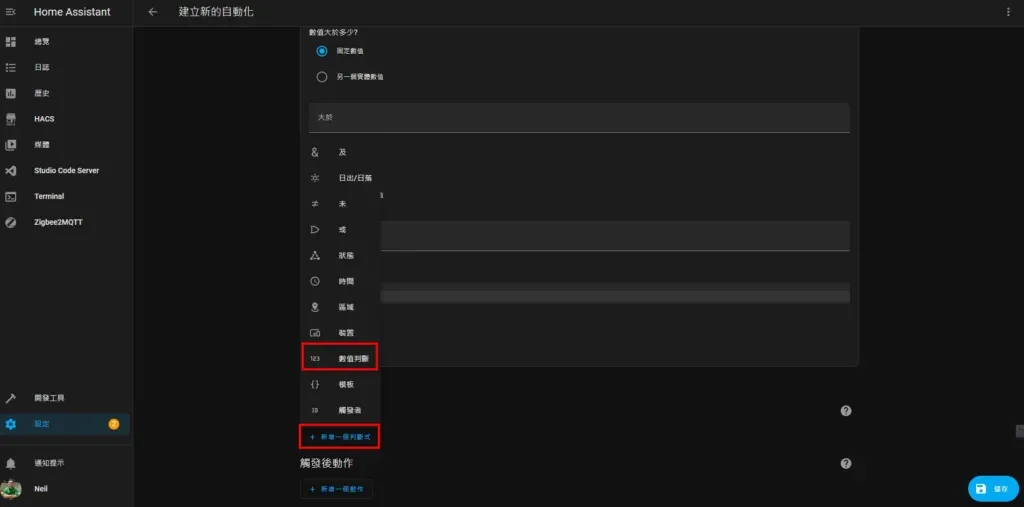The height and width of the screenshot is (507, 1024).
Task: Open HACS from the sidebar
Action: coord(44,119)
